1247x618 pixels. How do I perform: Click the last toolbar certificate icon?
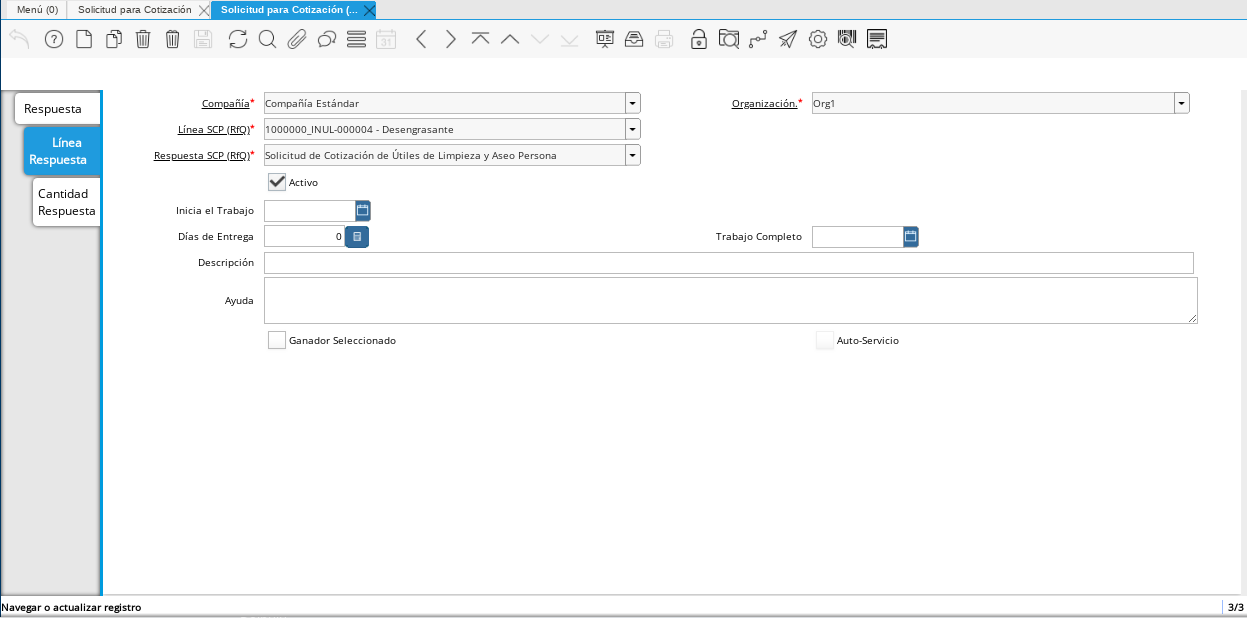pos(877,39)
